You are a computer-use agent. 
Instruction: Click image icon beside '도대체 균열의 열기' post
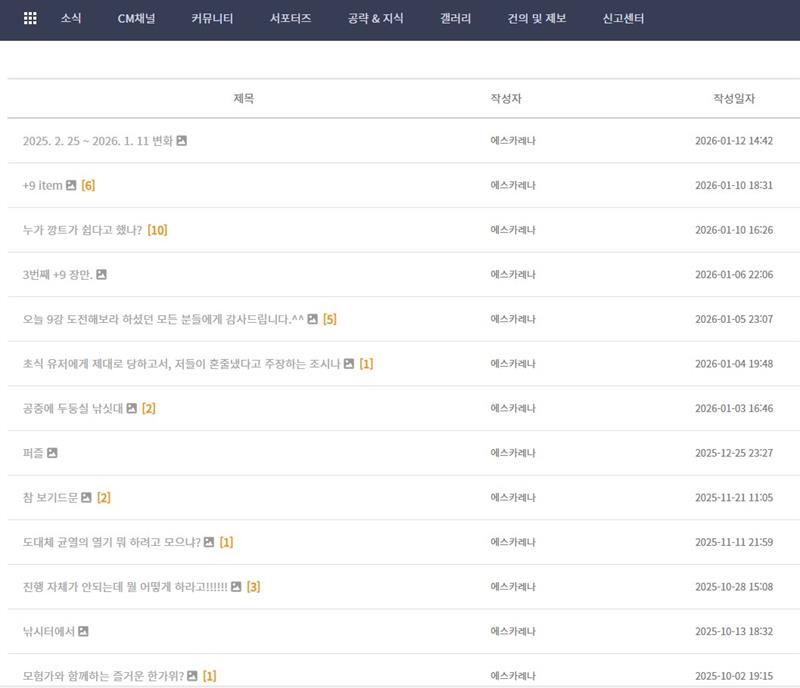click(x=209, y=542)
